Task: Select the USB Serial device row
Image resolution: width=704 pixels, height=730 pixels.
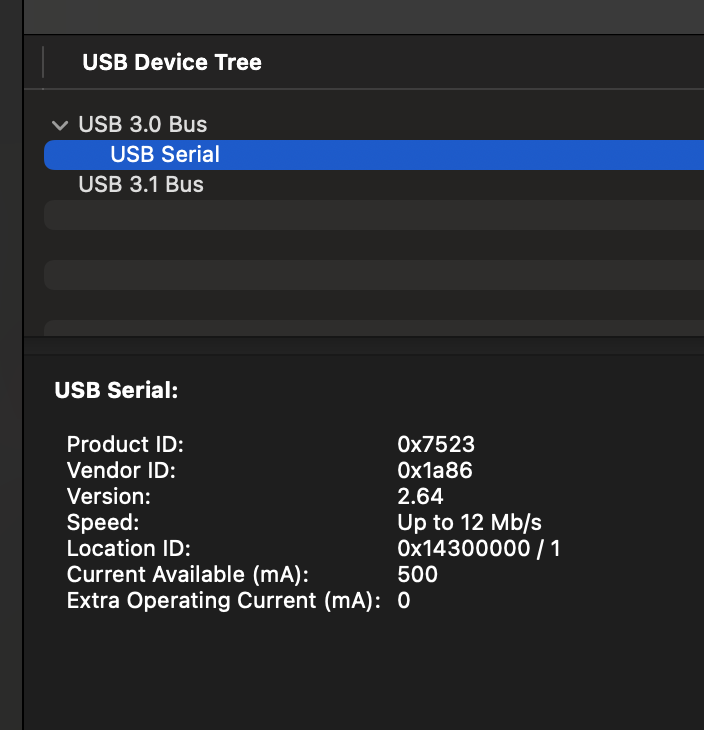Action: [165, 155]
